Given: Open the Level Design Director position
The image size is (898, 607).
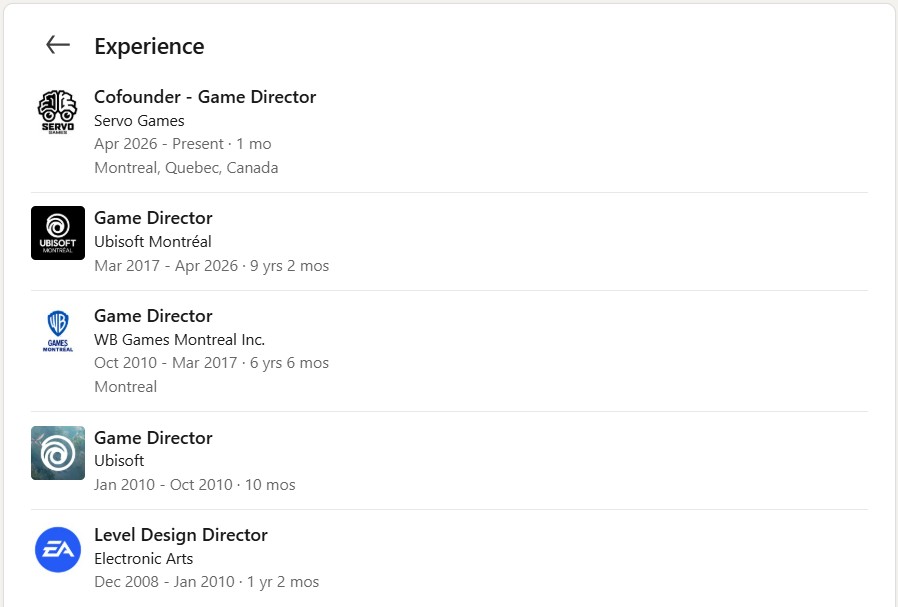Looking at the screenshot, I should [x=181, y=535].
